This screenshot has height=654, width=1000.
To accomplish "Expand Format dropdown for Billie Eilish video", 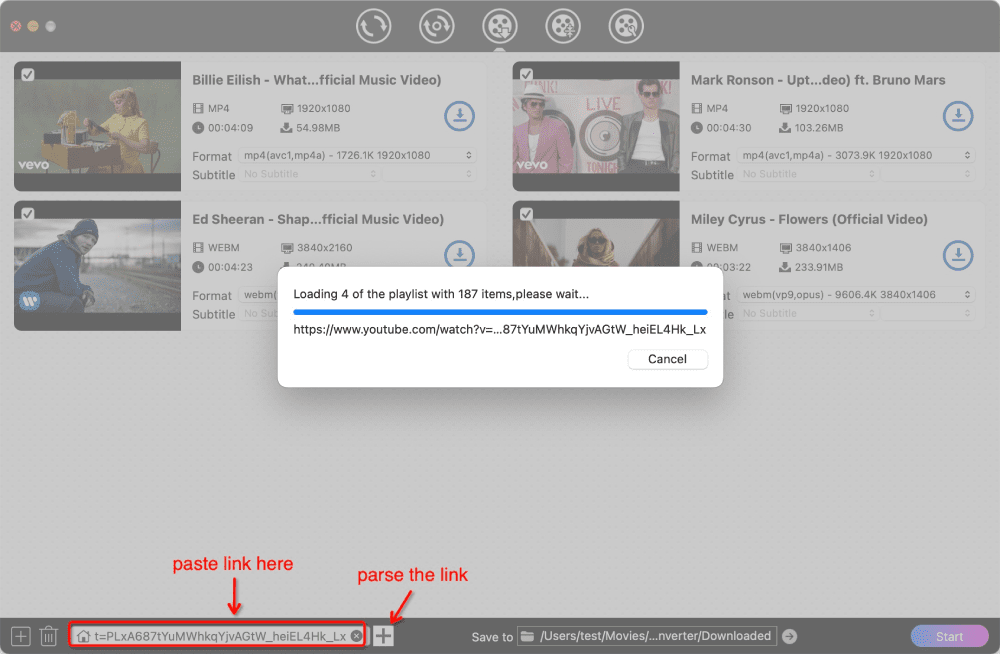I will coord(358,156).
